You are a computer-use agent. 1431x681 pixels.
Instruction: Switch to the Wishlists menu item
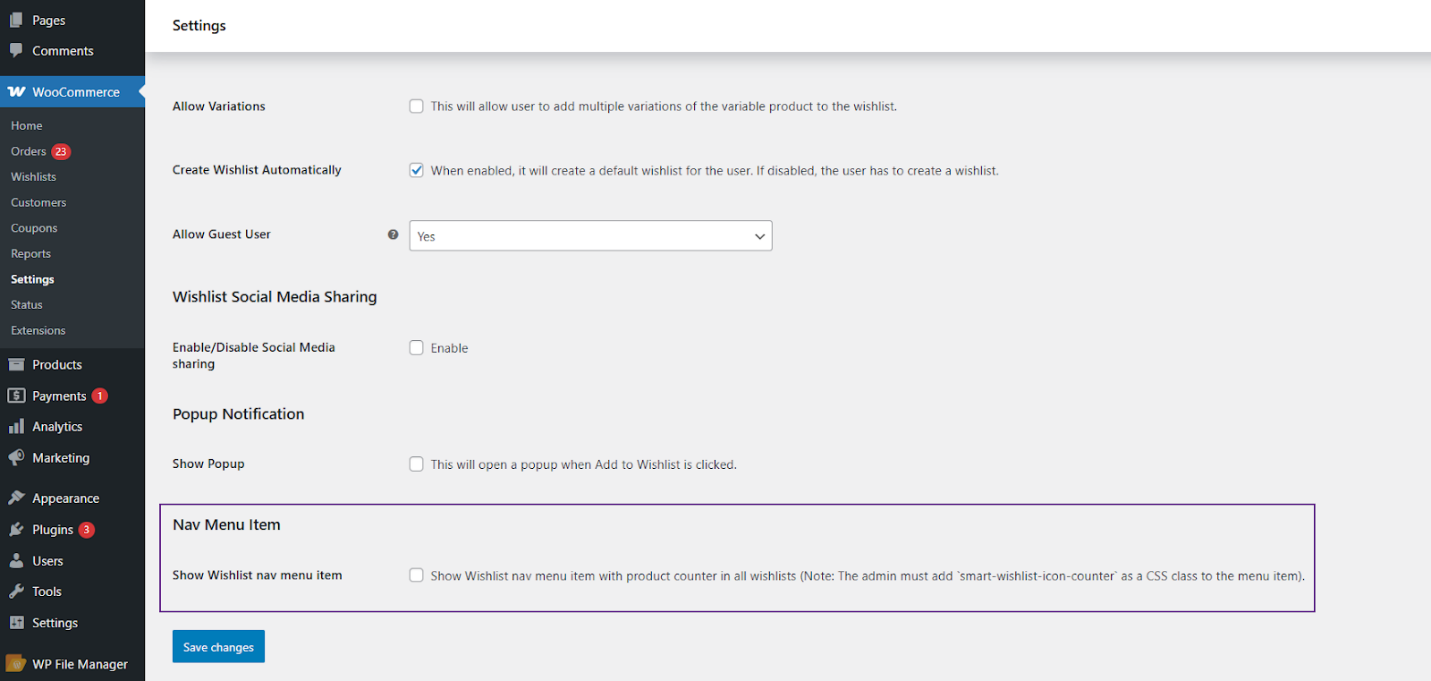pos(33,176)
